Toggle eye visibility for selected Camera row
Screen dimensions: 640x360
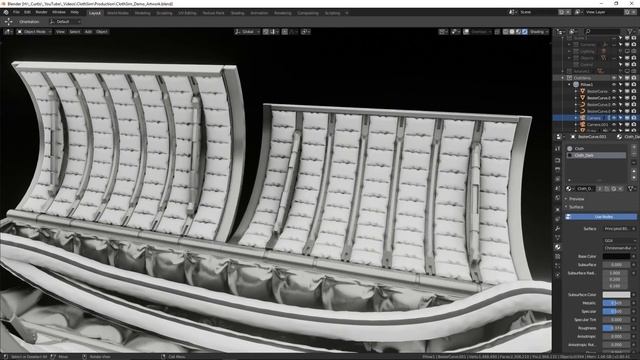[613, 118]
